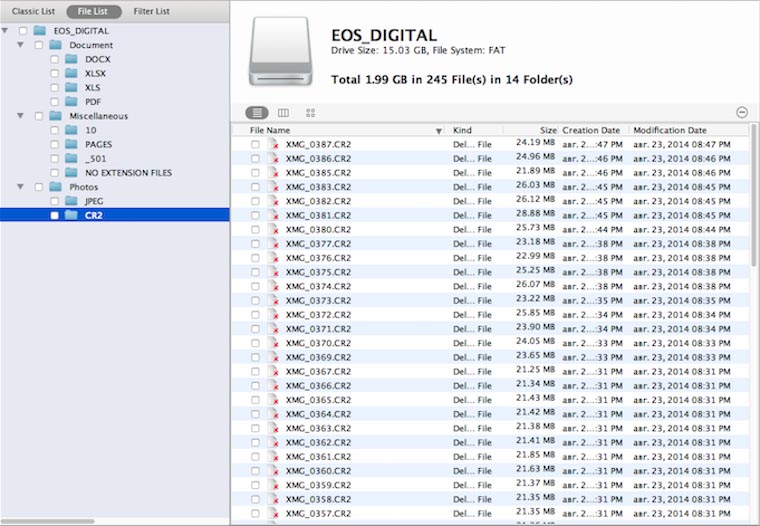Select file name XMG_0380.CR2

(x=318, y=229)
